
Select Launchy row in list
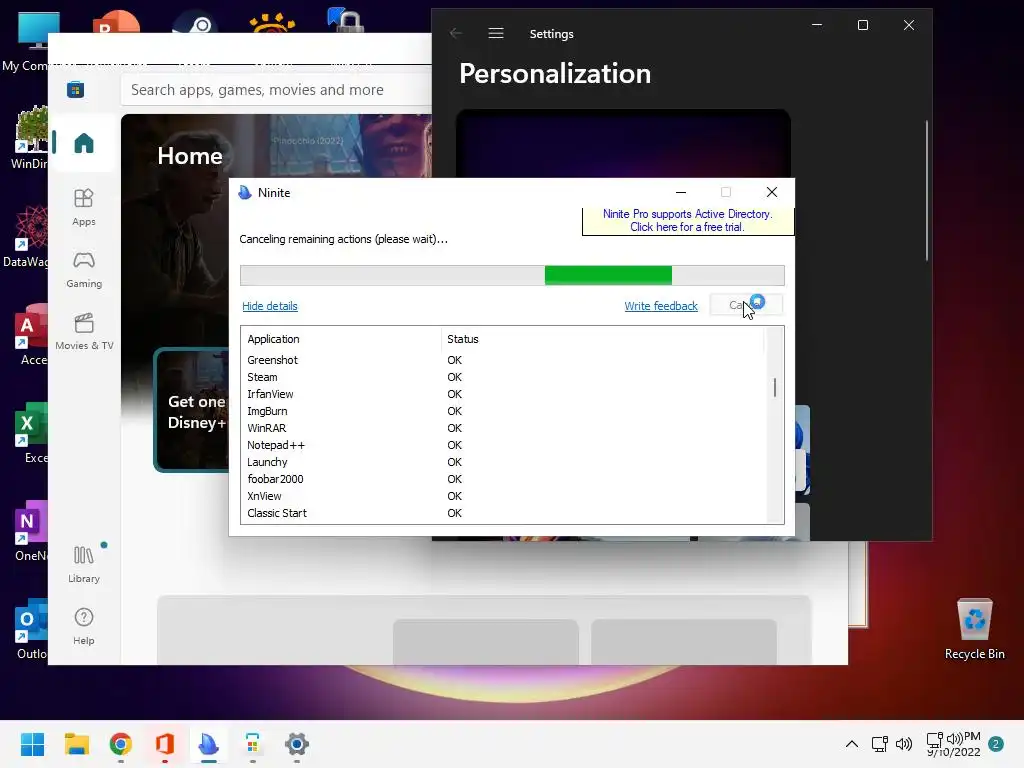coord(503,462)
